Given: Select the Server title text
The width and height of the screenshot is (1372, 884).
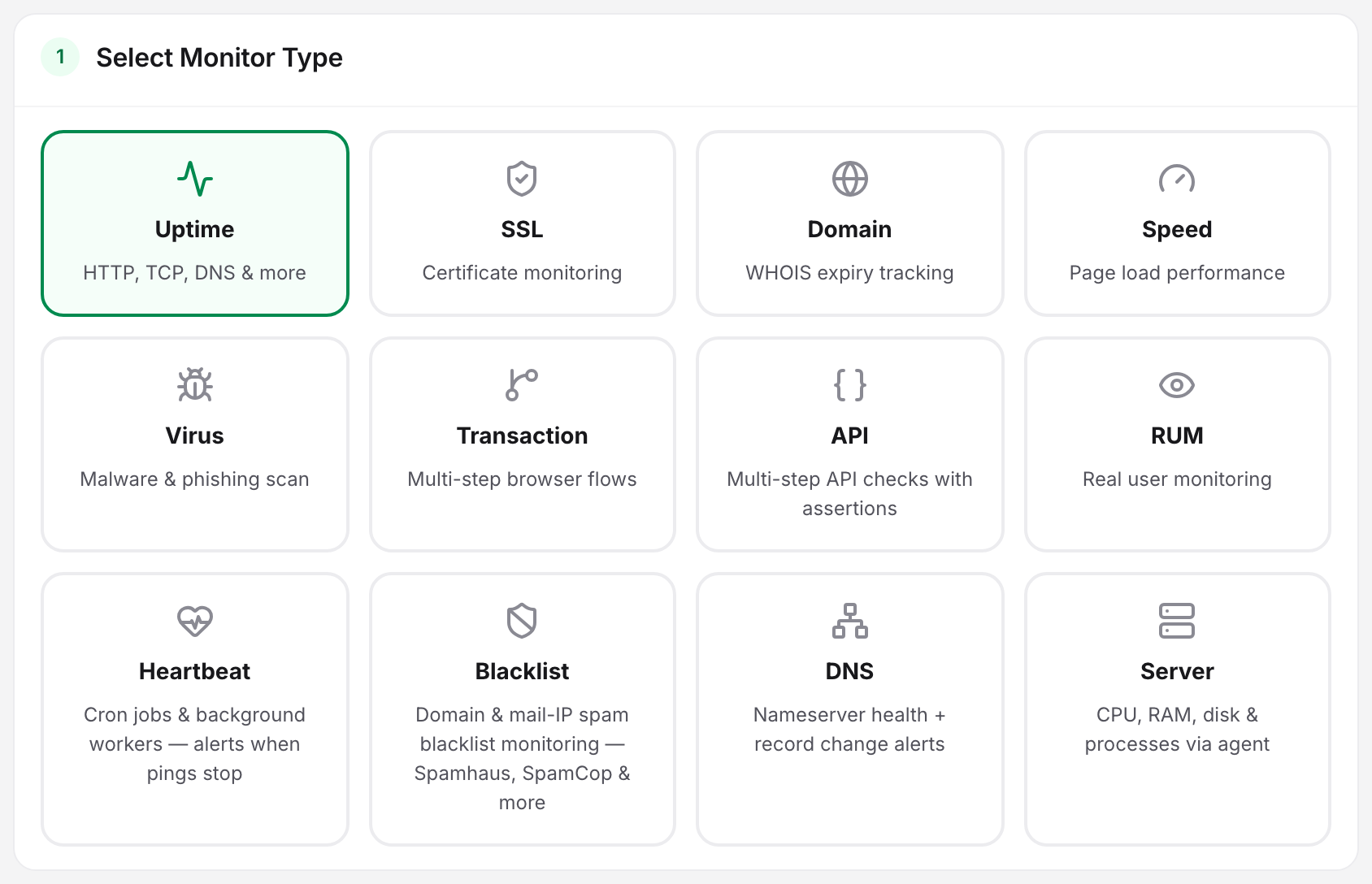Looking at the screenshot, I should [1177, 672].
